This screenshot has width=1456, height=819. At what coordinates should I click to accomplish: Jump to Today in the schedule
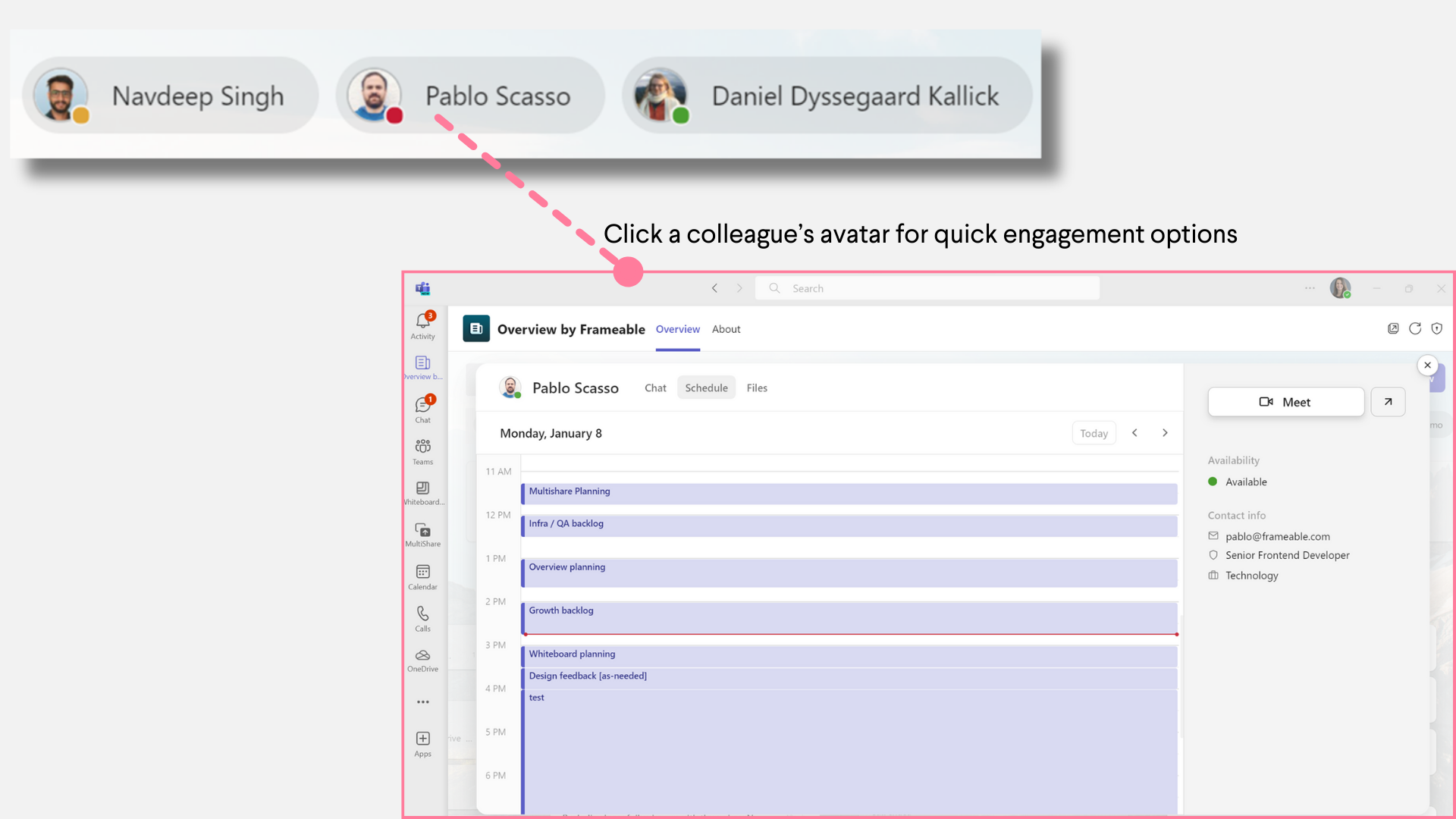pos(1094,433)
